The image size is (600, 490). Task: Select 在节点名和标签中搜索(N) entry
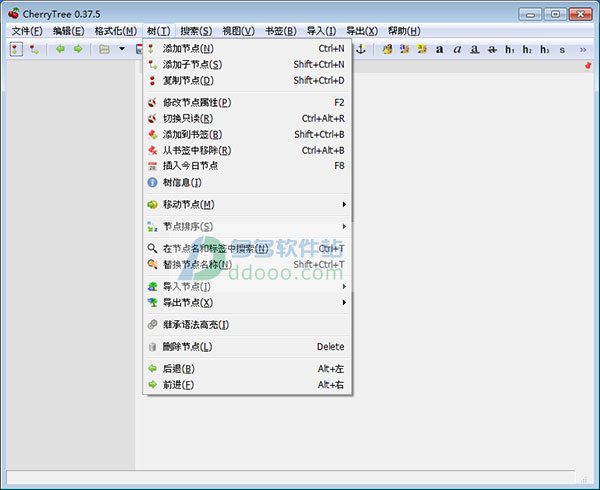click(247, 249)
